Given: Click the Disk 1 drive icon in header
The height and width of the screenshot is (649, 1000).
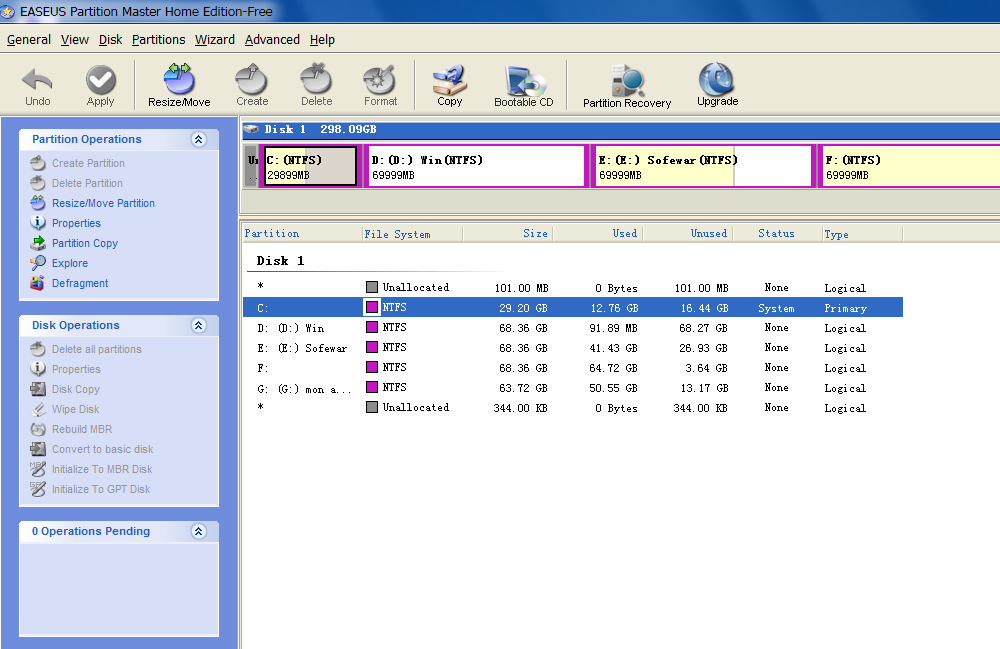Looking at the screenshot, I should [251, 129].
